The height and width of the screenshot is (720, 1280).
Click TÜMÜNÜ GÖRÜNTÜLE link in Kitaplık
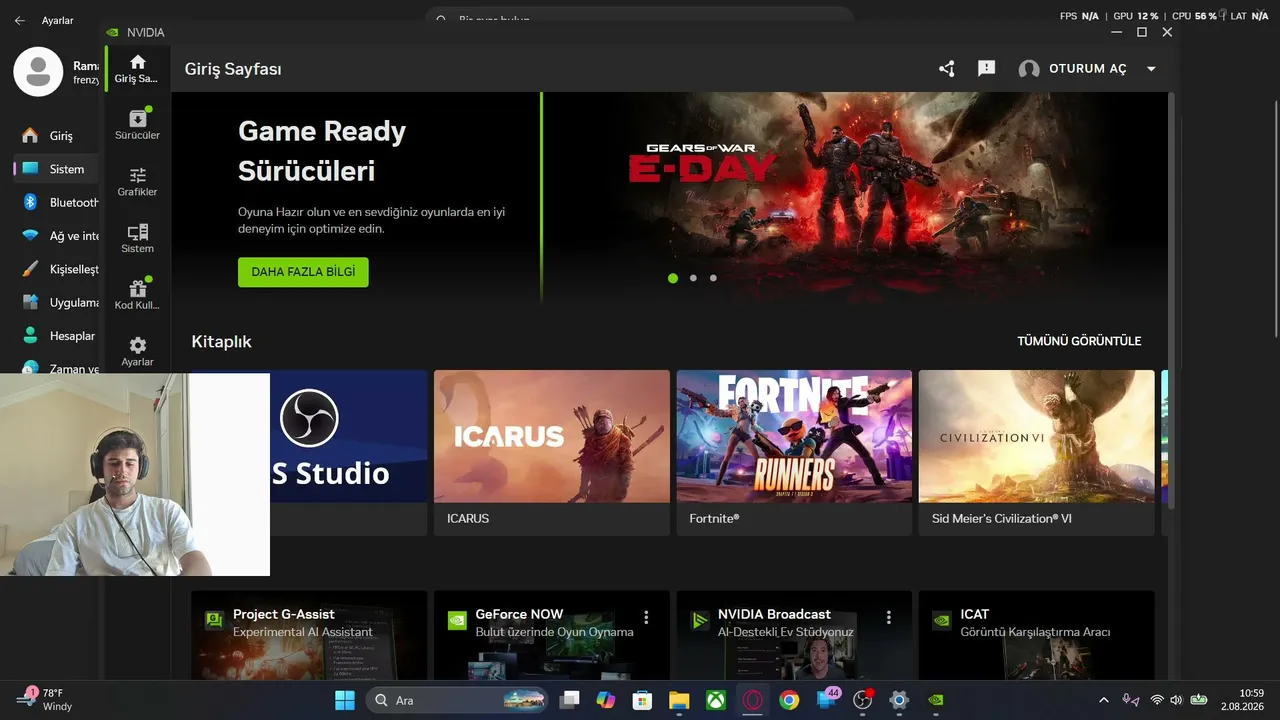tap(1079, 341)
